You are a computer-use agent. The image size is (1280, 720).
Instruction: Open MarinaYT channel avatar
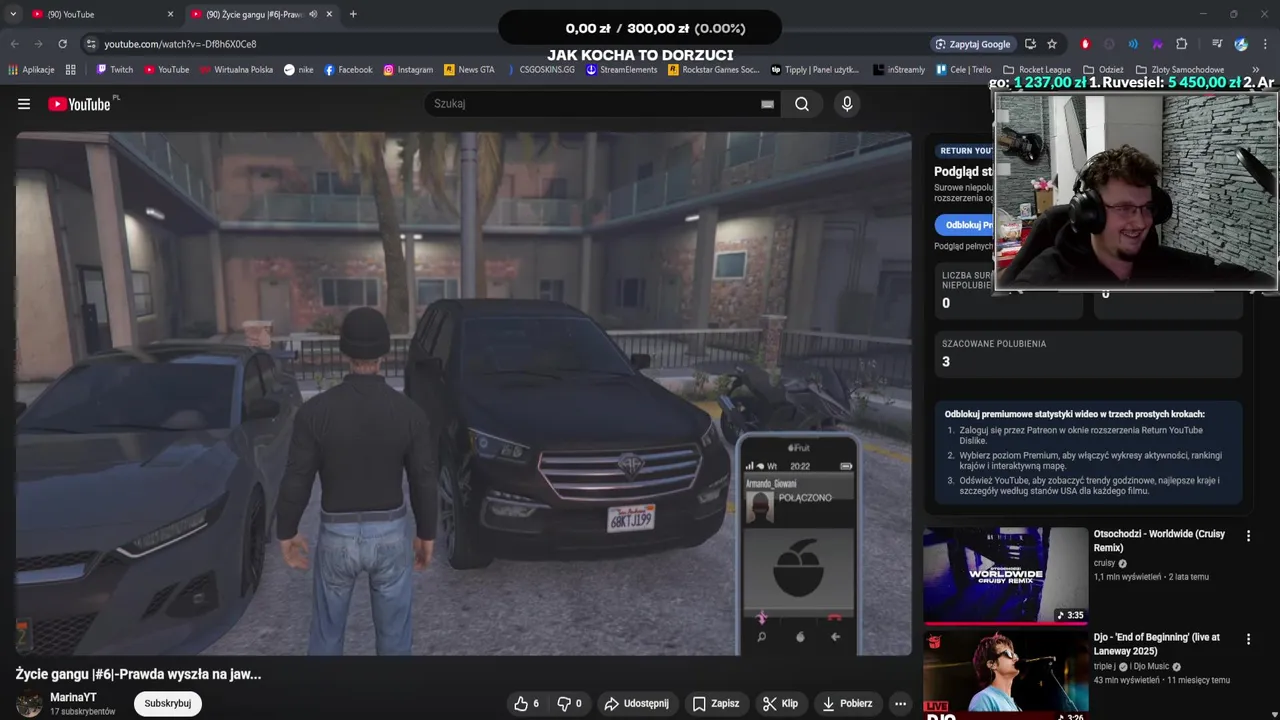[29, 704]
